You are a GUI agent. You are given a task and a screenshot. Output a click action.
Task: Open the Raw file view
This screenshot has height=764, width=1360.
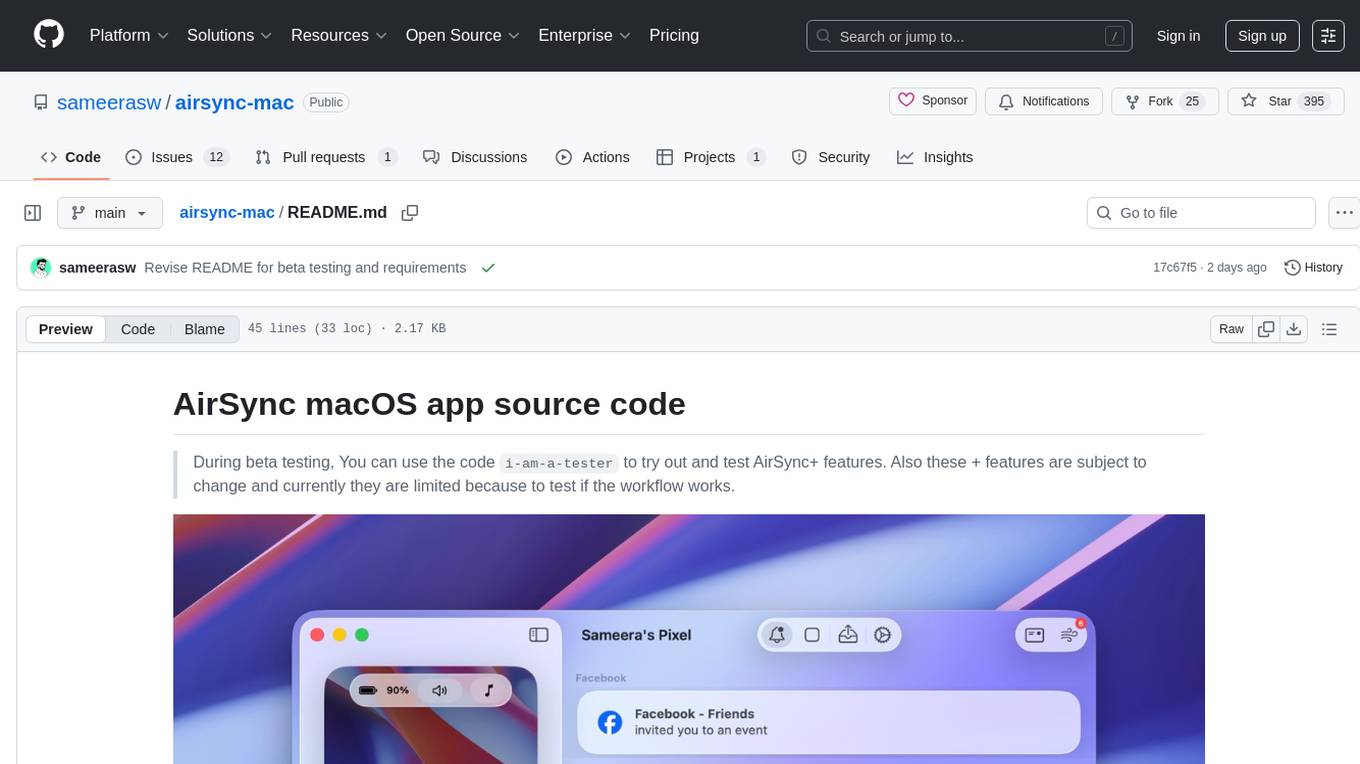[1231, 329]
